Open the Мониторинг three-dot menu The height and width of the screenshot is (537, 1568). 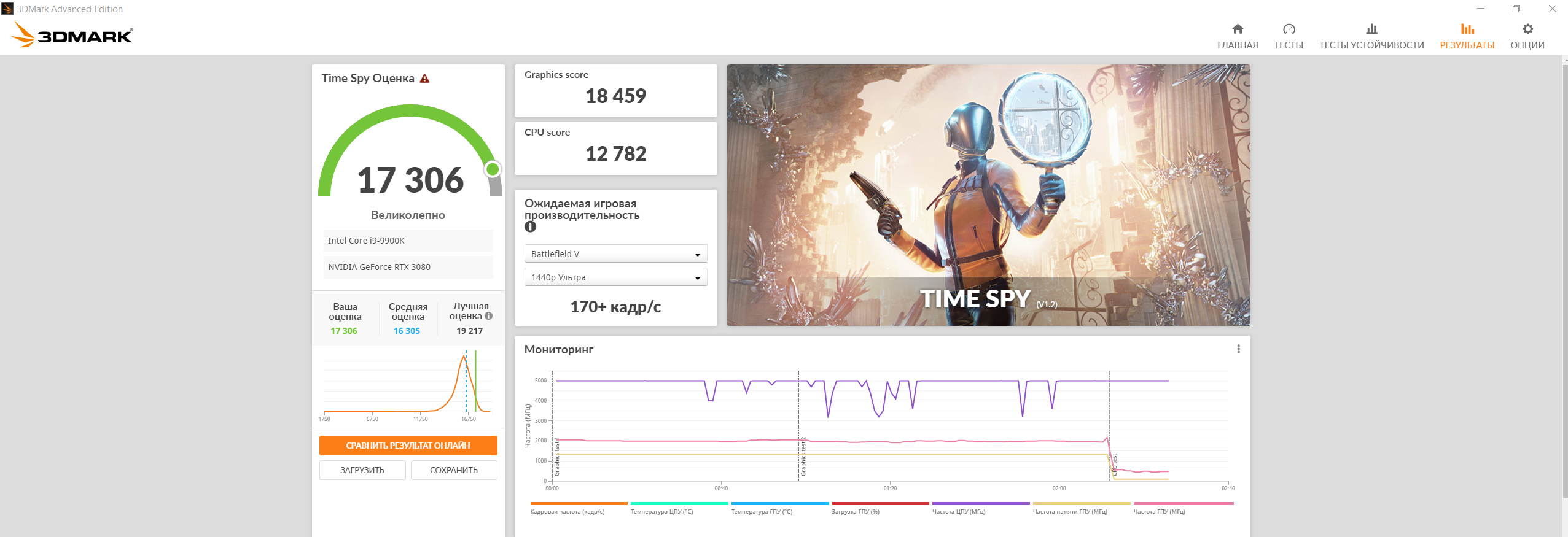tap(1238, 349)
